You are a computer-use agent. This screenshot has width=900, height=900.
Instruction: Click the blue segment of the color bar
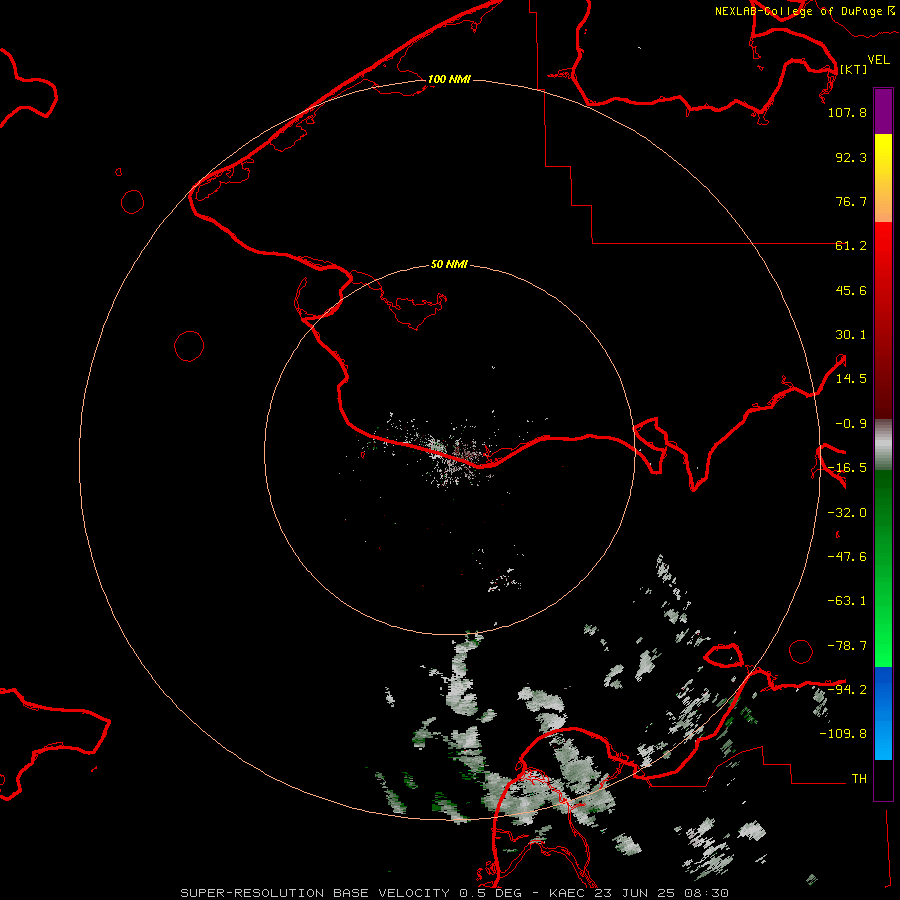883,713
